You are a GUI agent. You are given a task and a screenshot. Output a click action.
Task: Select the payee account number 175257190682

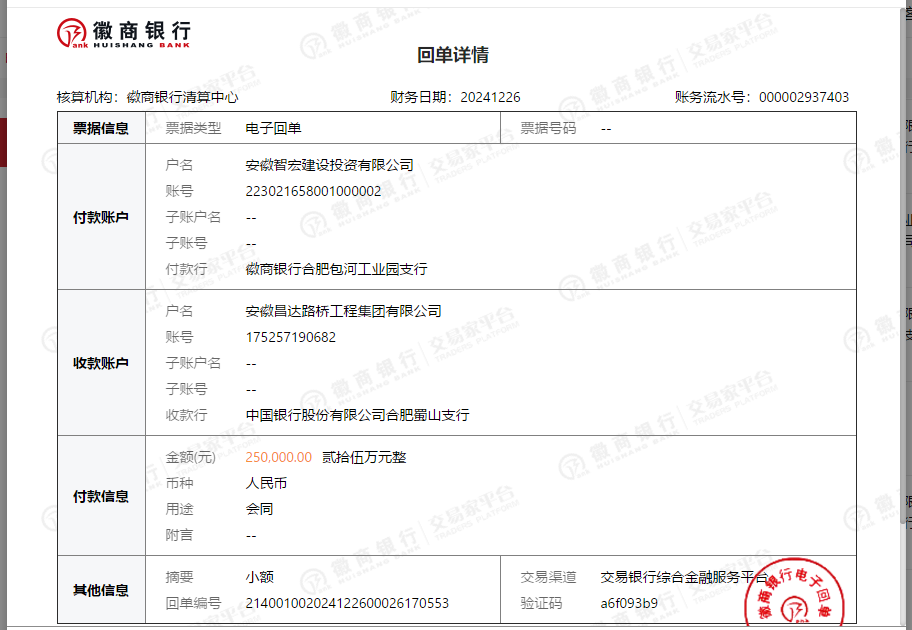pos(291,337)
